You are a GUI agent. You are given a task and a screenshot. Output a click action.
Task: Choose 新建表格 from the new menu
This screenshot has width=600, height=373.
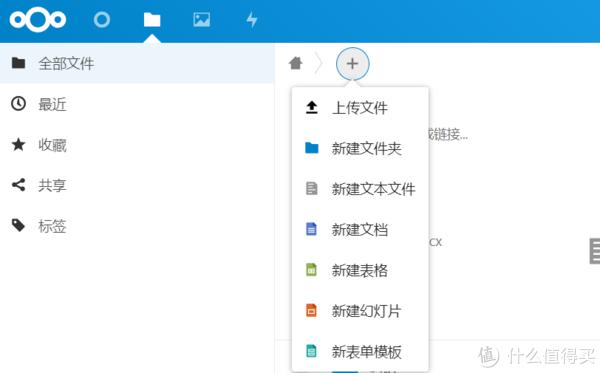coord(360,270)
